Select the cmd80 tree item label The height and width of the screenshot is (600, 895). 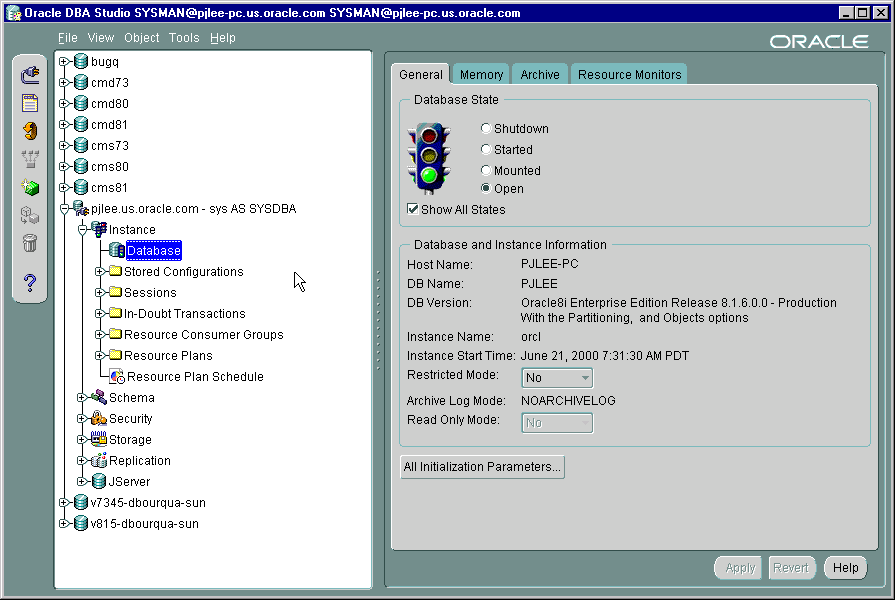110,103
